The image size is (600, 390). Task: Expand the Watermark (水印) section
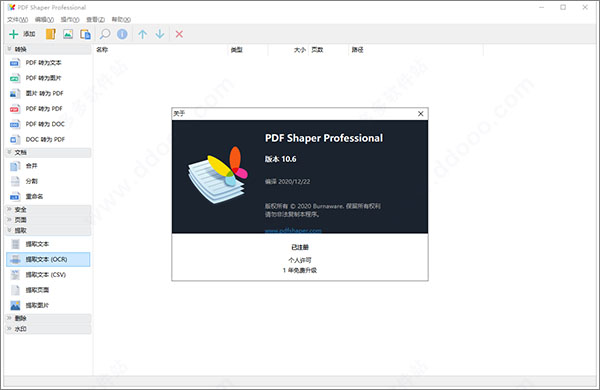(48, 329)
